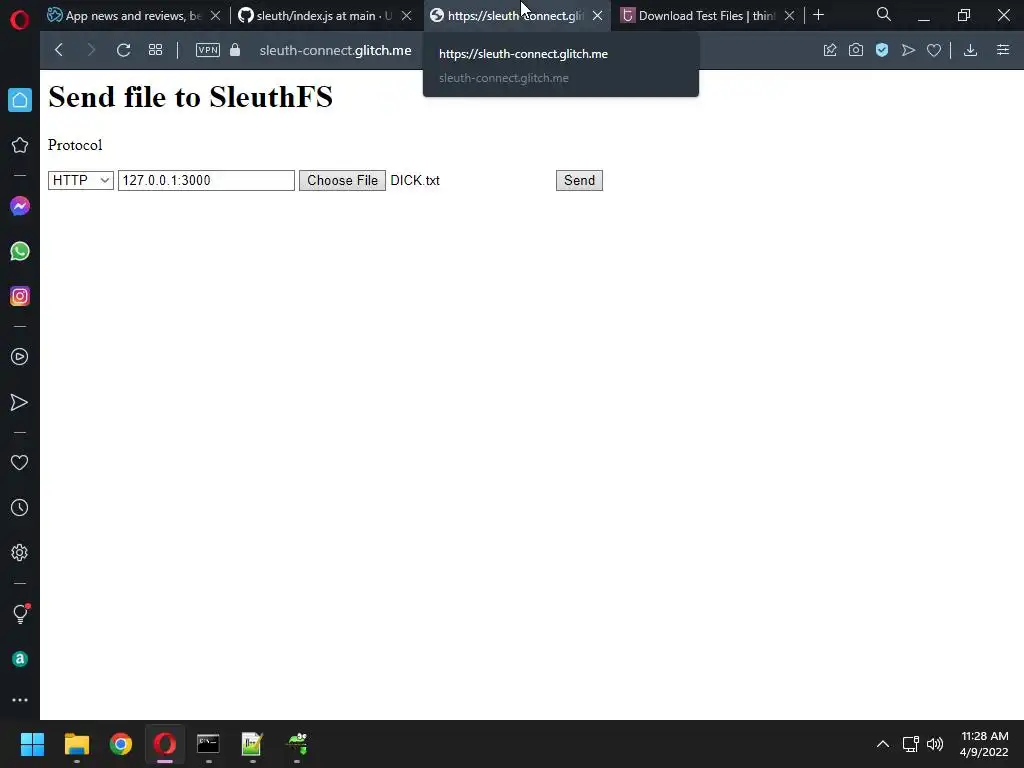The image size is (1024, 768).
Task: Click the 'Send file to SleuthFS' heading
Action: coord(191,97)
